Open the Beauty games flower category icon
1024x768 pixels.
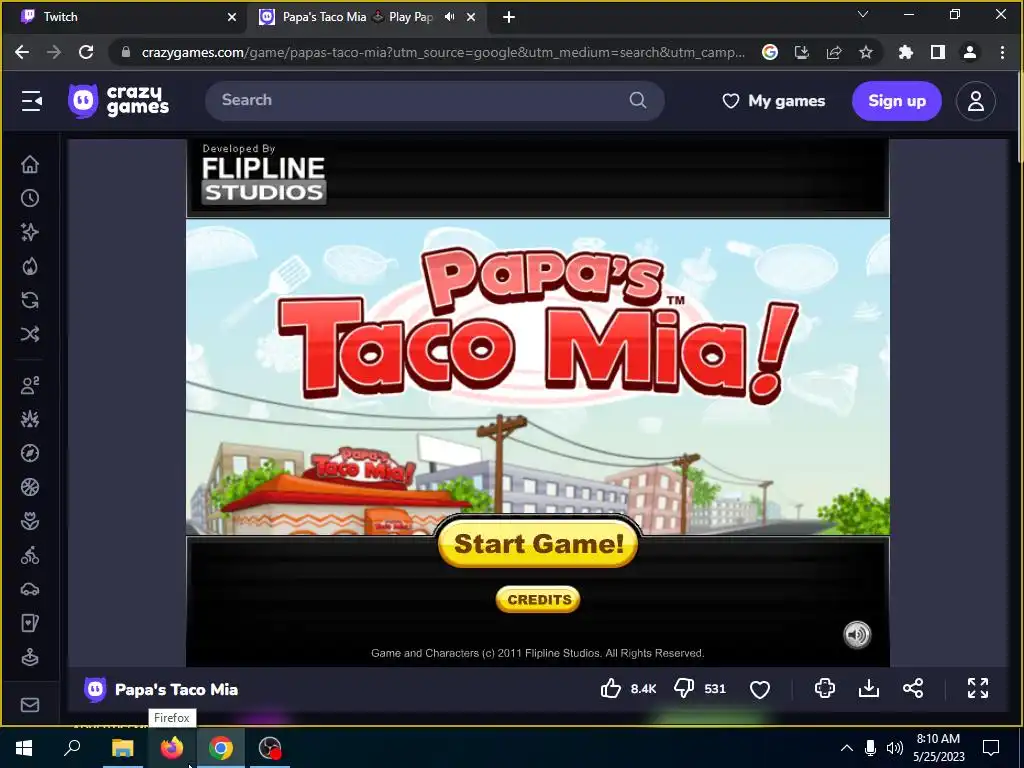coord(30,521)
